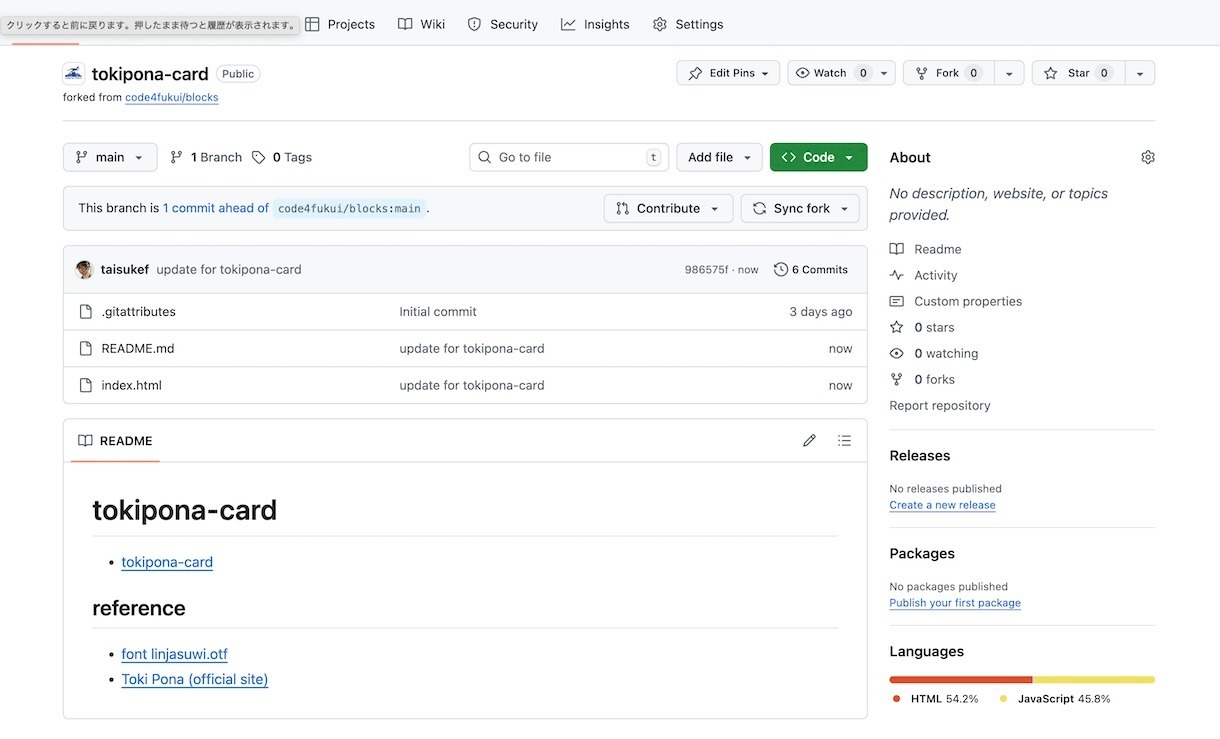
Task: Click the file icon beside index.html
Action: 86,385
